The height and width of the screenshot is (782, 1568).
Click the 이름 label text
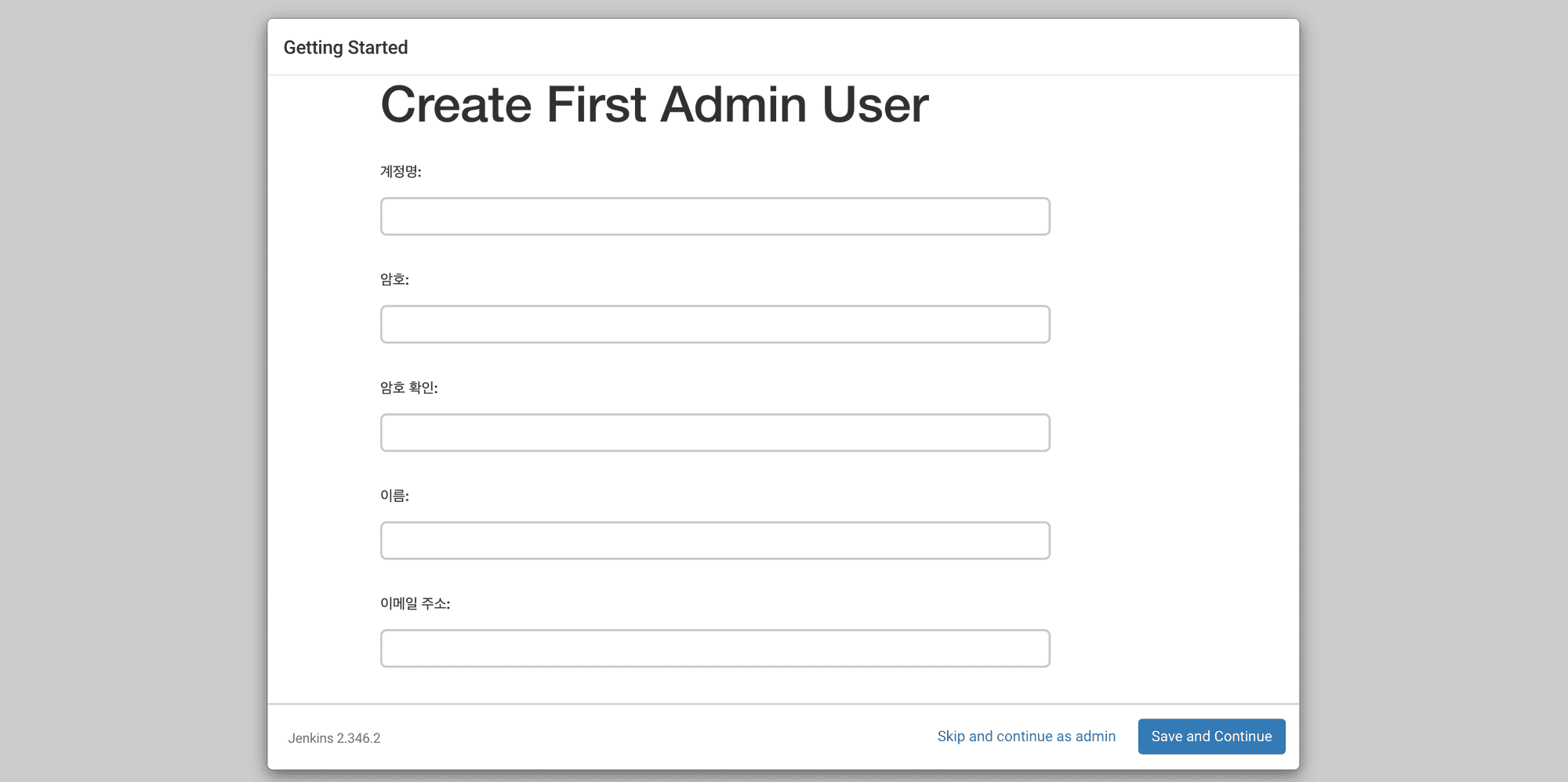pyautogui.click(x=394, y=496)
